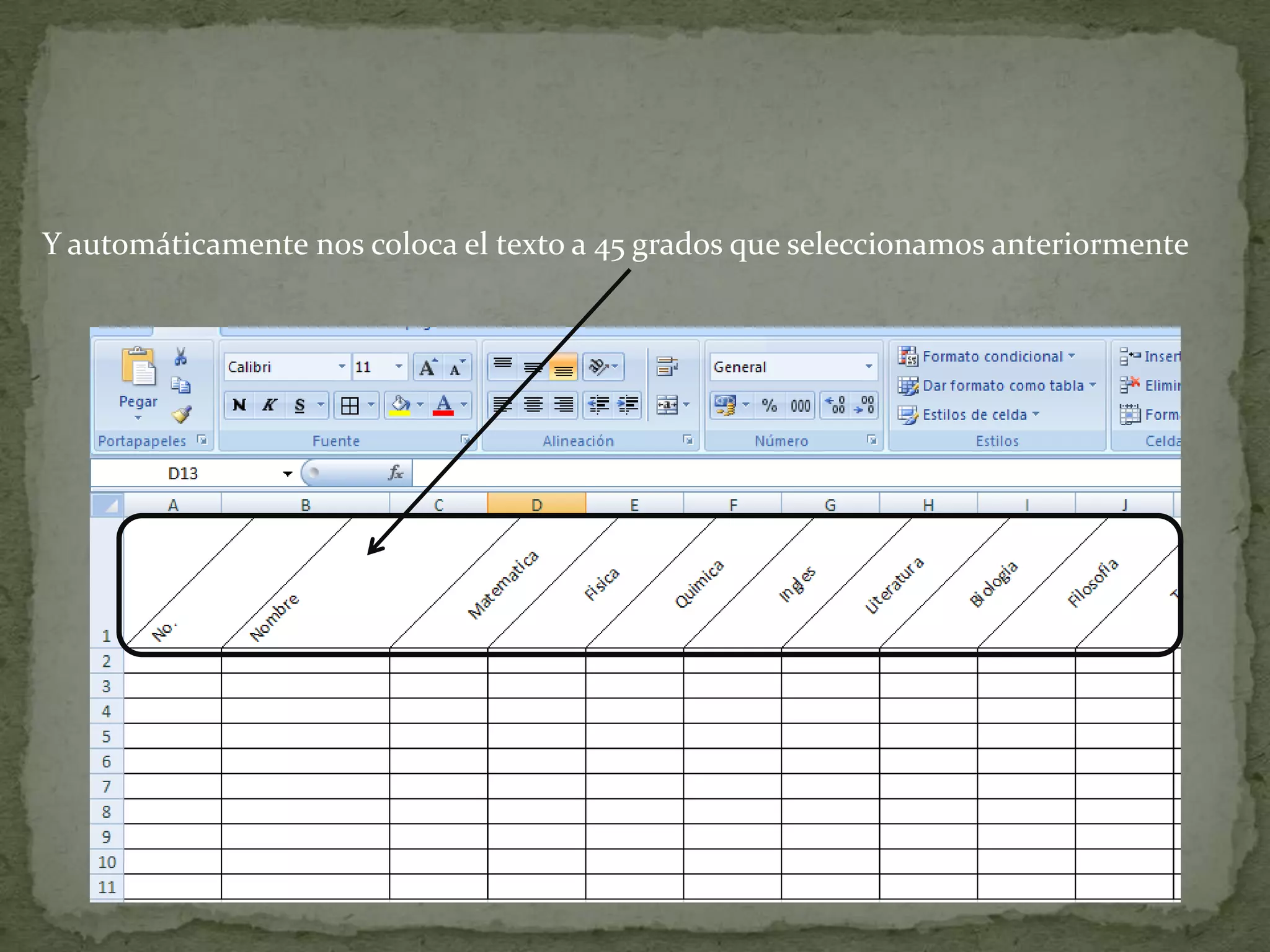Click the Copy icon
Viewport: 1270px width, 952px height.
180,386
